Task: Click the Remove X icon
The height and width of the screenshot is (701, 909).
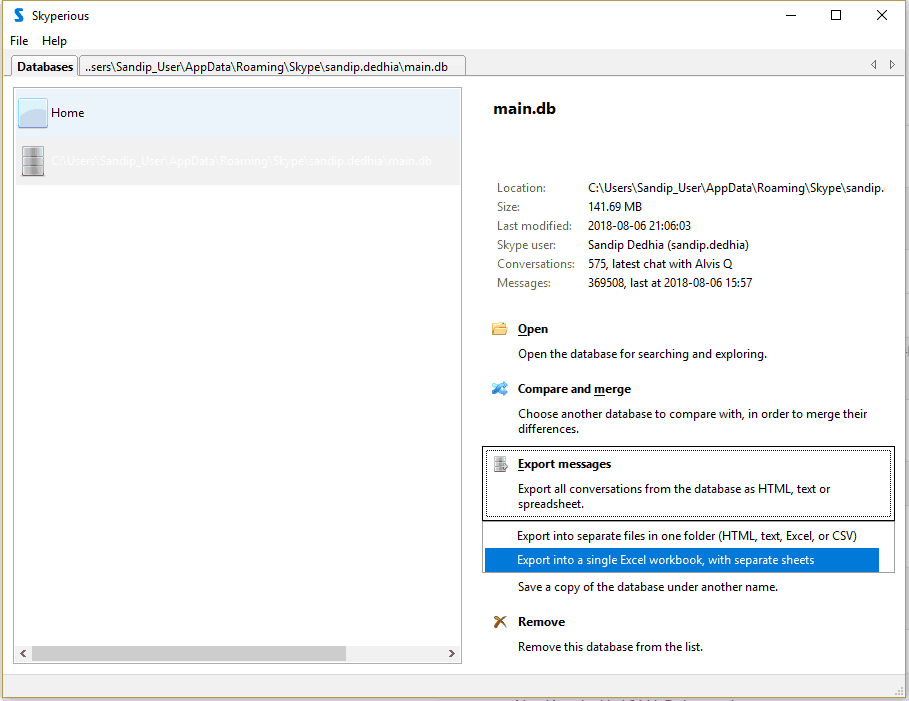Action: [x=500, y=622]
